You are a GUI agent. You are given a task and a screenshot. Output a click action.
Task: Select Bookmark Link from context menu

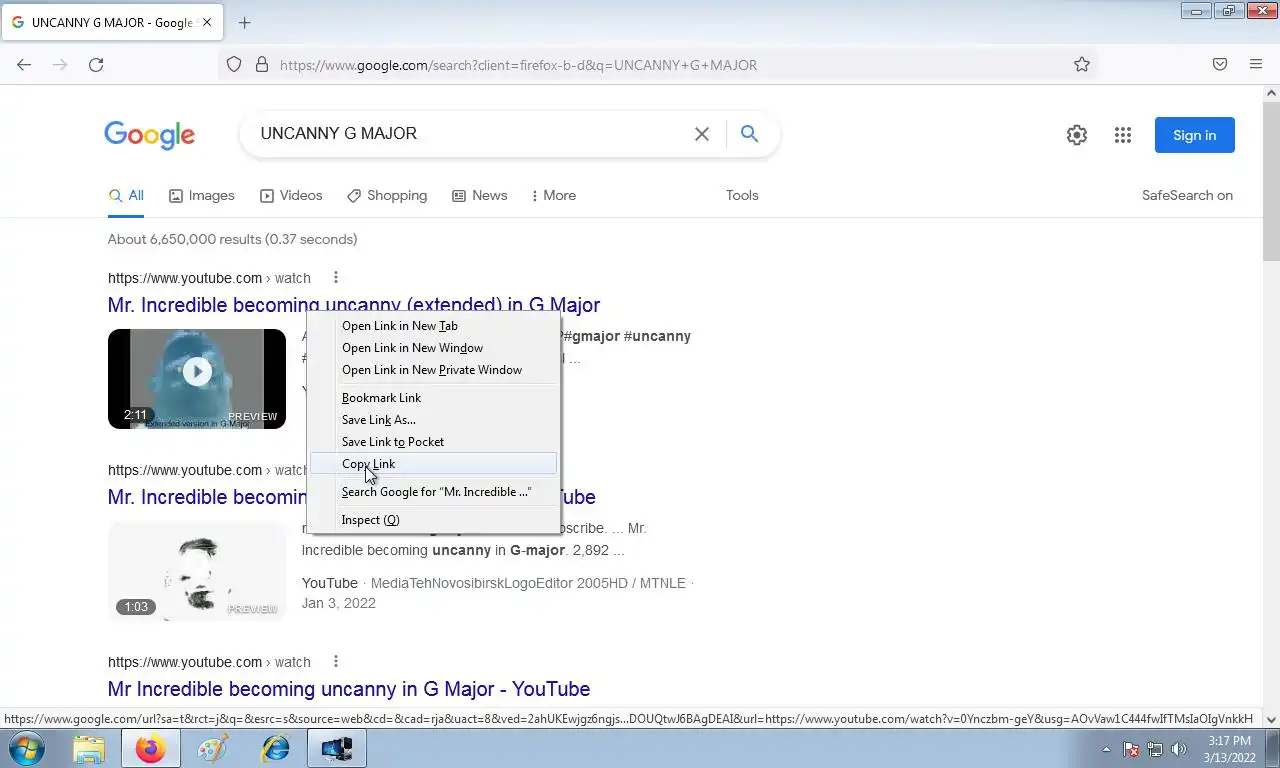click(433, 398)
